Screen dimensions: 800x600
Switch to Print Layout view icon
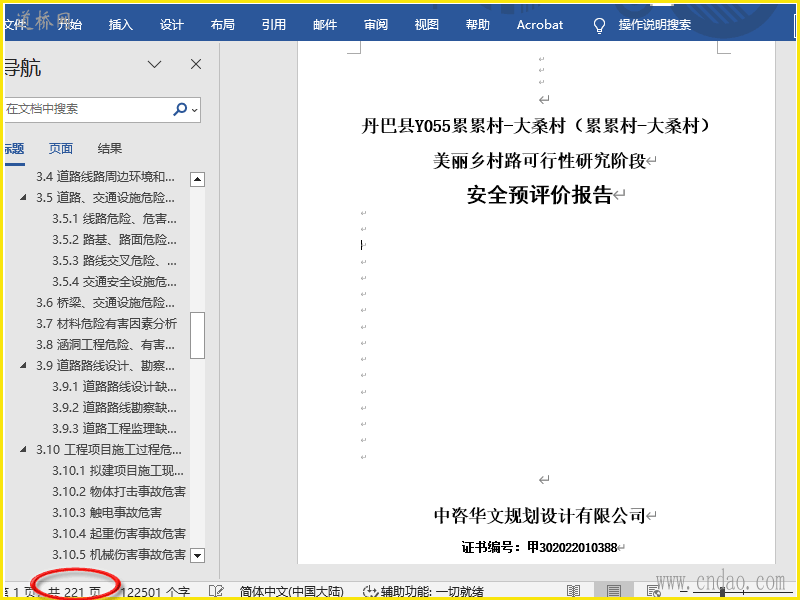[613, 591]
